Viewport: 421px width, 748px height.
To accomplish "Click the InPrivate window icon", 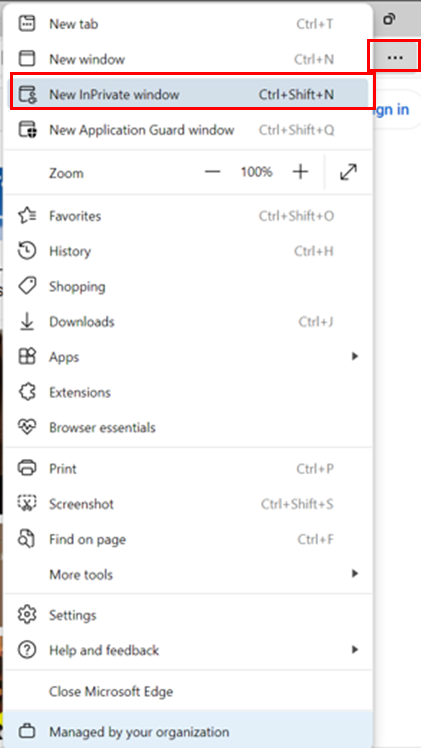I will pyautogui.click(x=27, y=94).
